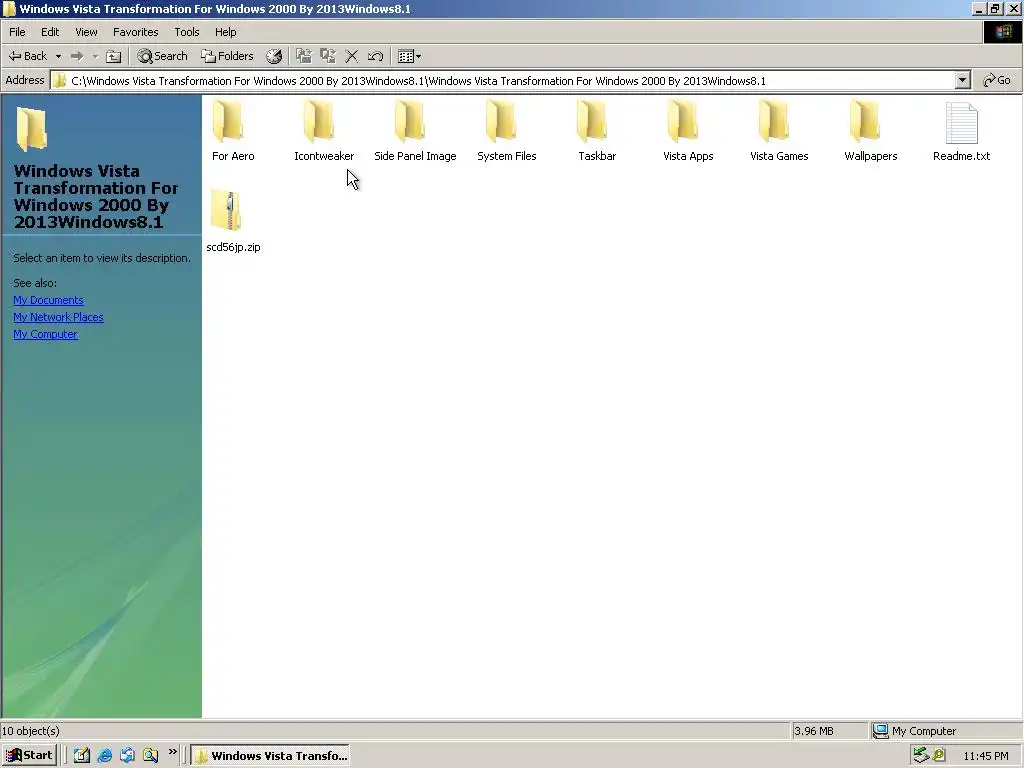Select the Readme.txt file
1024x768 pixels.
961,131
